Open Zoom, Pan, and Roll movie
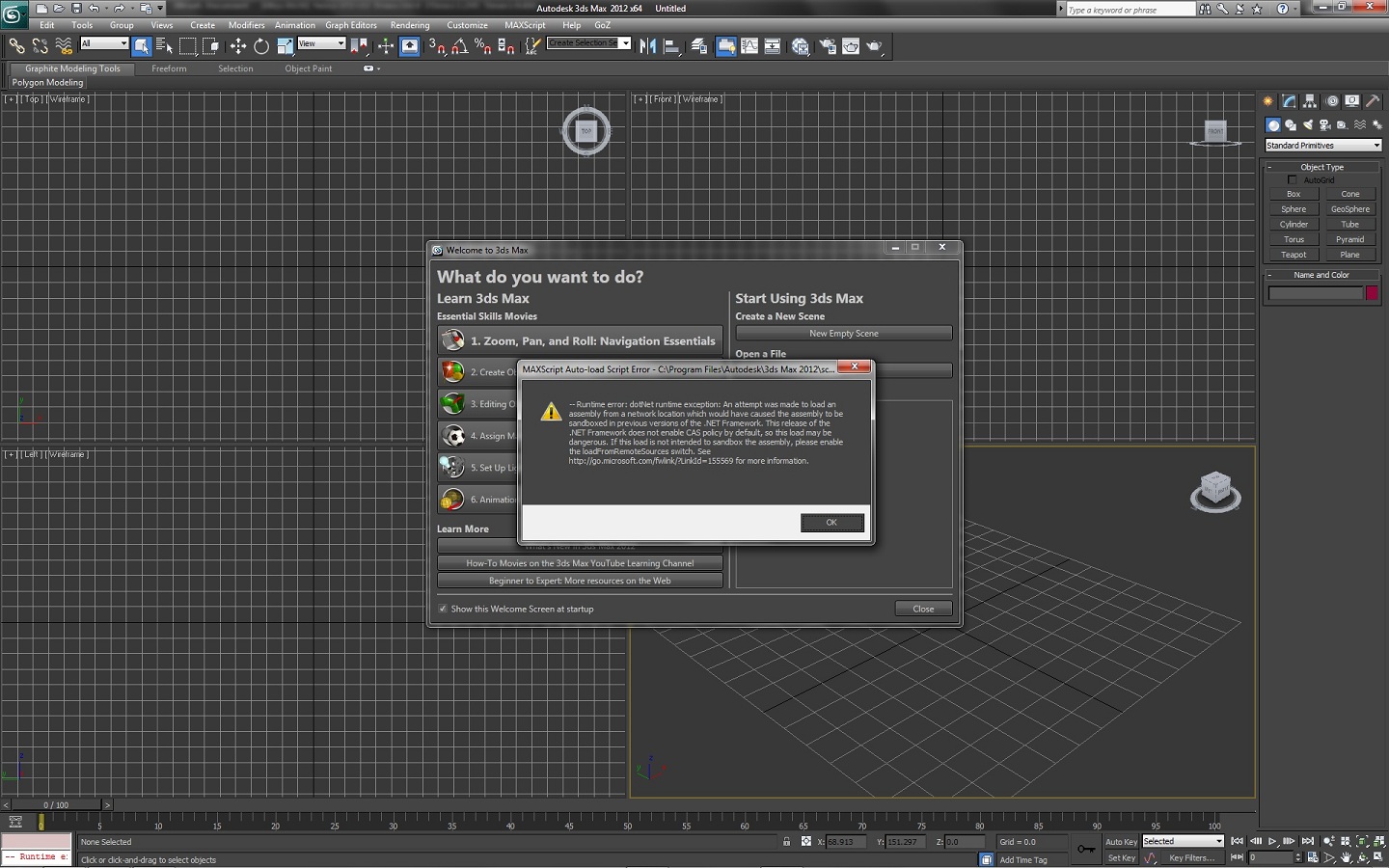This screenshot has width=1389, height=868. pyautogui.click(x=580, y=340)
